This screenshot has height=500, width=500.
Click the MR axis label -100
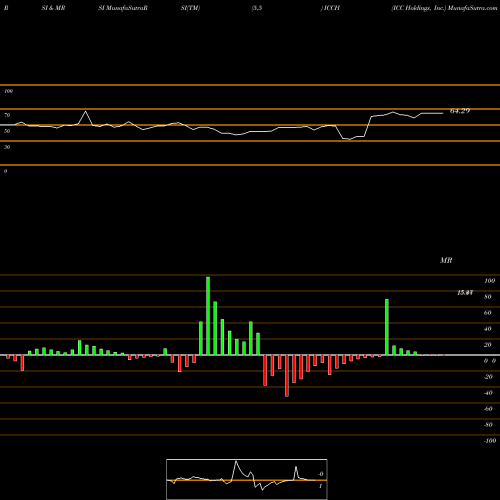pyautogui.click(x=489, y=441)
